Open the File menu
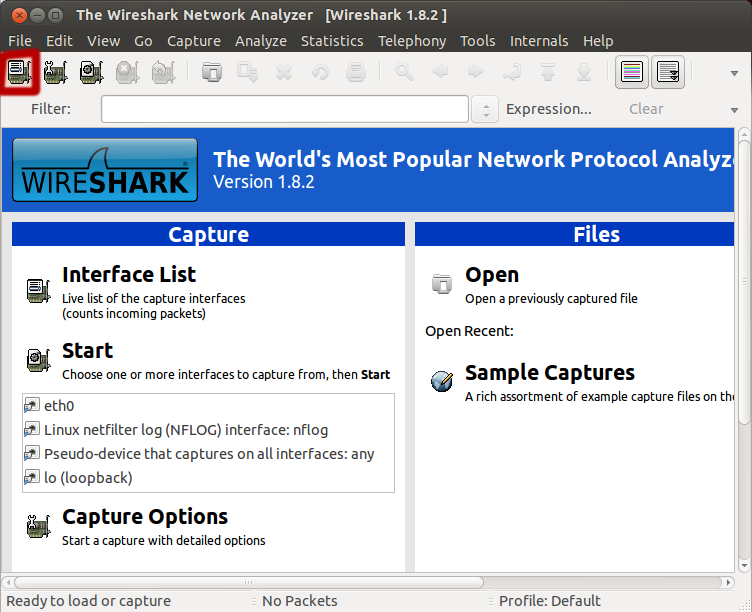The image size is (752, 612). (x=20, y=41)
